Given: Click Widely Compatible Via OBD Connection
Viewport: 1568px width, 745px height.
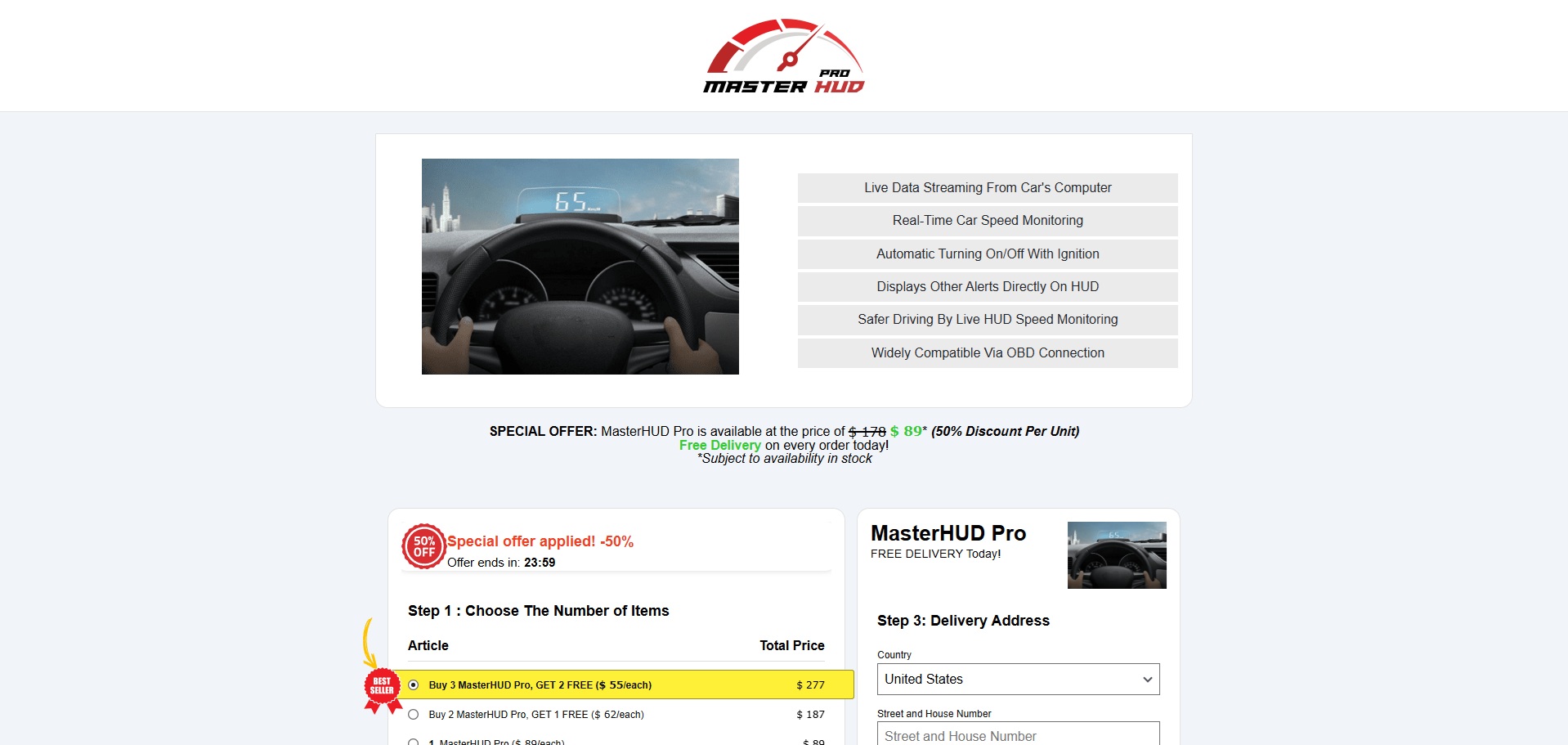Looking at the screenshot, I should 987,353.
